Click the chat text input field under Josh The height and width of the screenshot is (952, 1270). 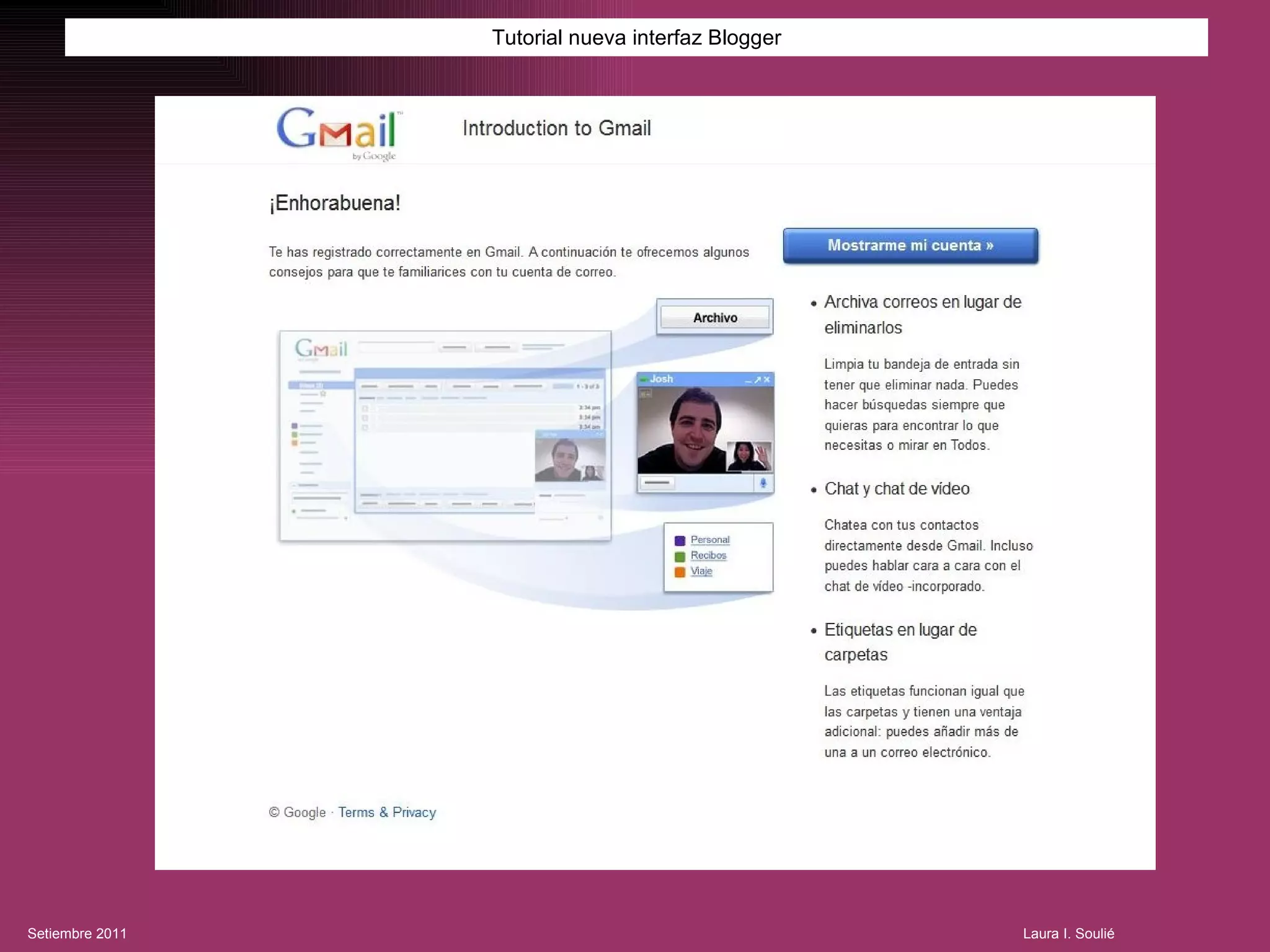tap(657, 483)
